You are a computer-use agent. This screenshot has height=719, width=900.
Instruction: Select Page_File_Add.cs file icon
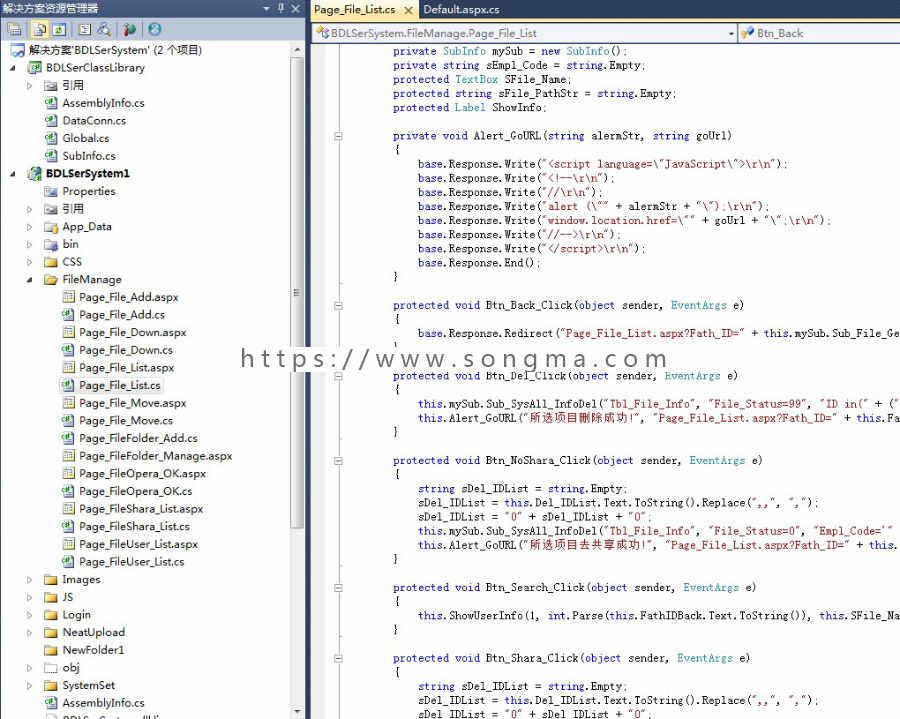click(x=68, y=314)
